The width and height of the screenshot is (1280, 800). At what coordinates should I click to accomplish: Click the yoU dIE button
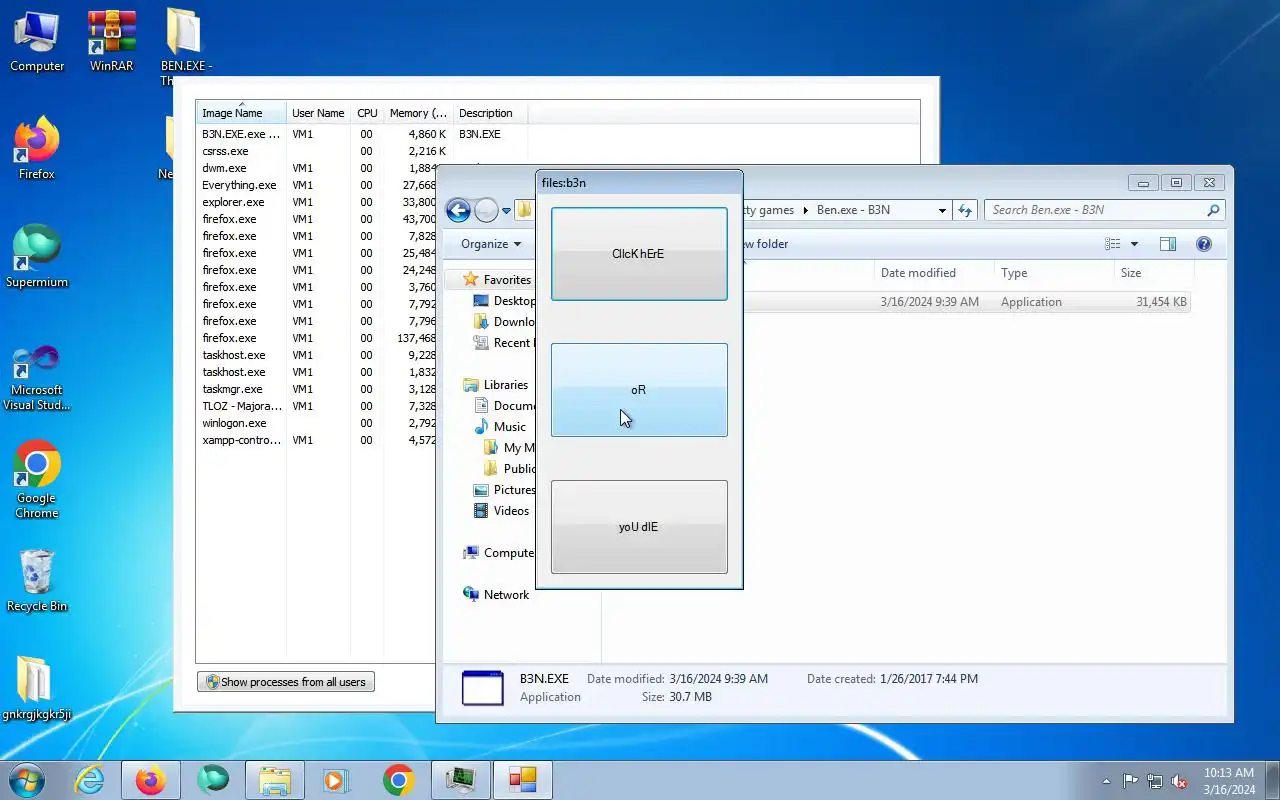point(639,527)
